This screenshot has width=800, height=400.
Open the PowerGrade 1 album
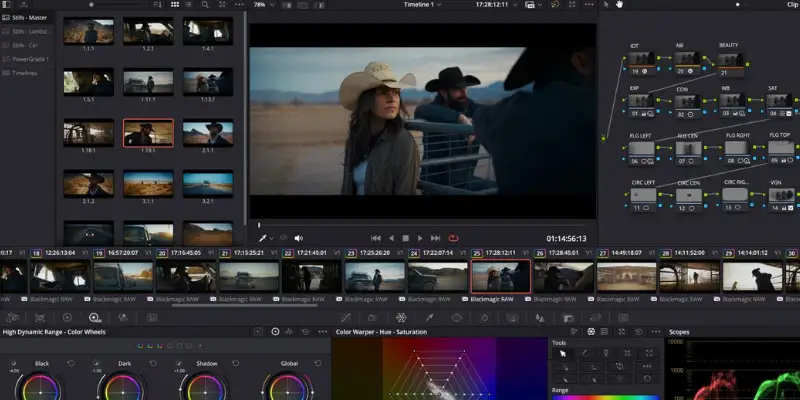26,59
